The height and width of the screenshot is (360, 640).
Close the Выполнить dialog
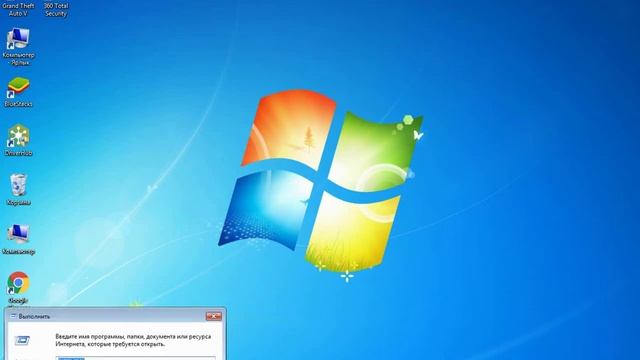pos(213,316)
